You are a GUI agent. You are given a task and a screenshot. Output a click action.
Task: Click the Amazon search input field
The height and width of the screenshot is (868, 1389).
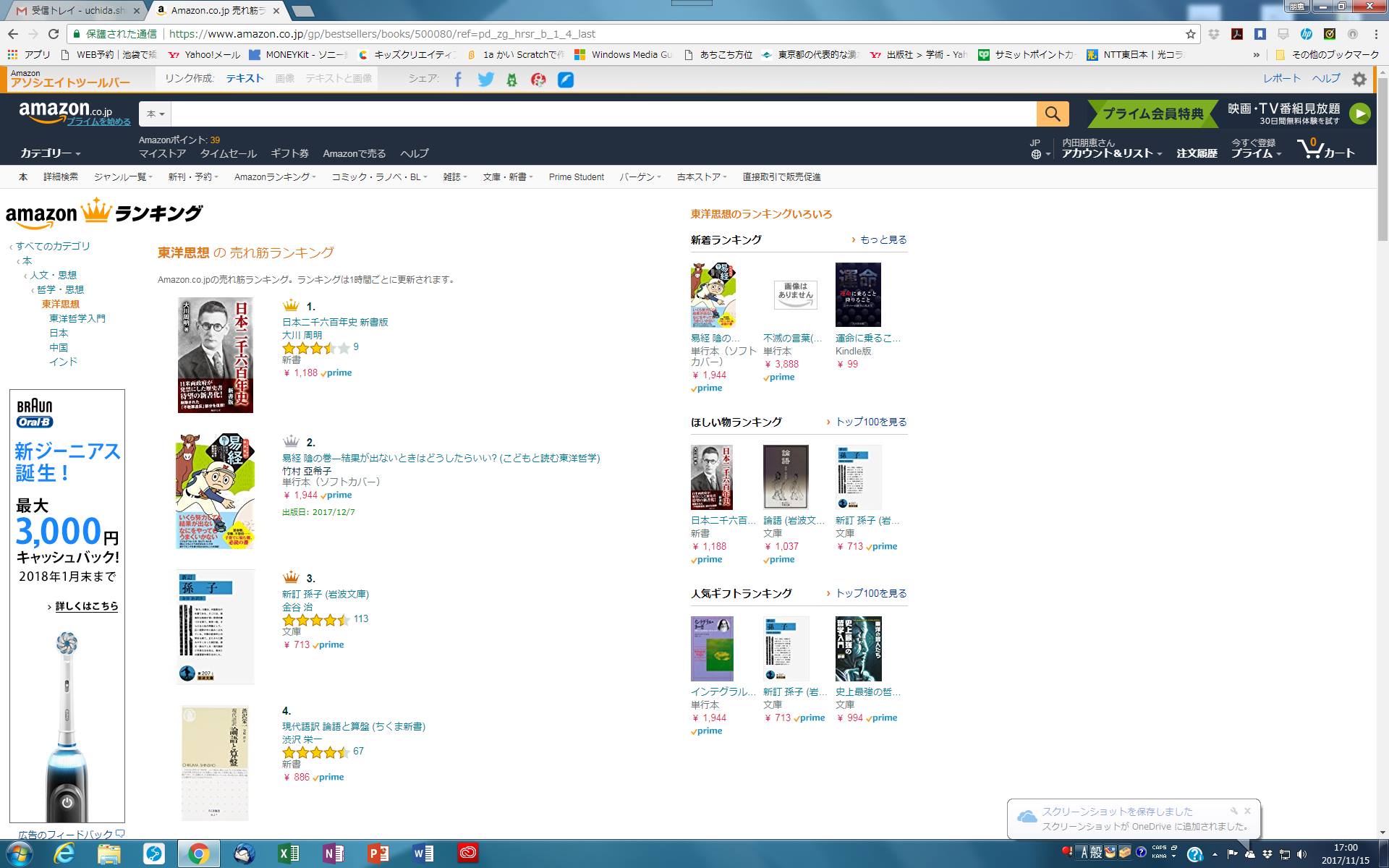[604, 114]
